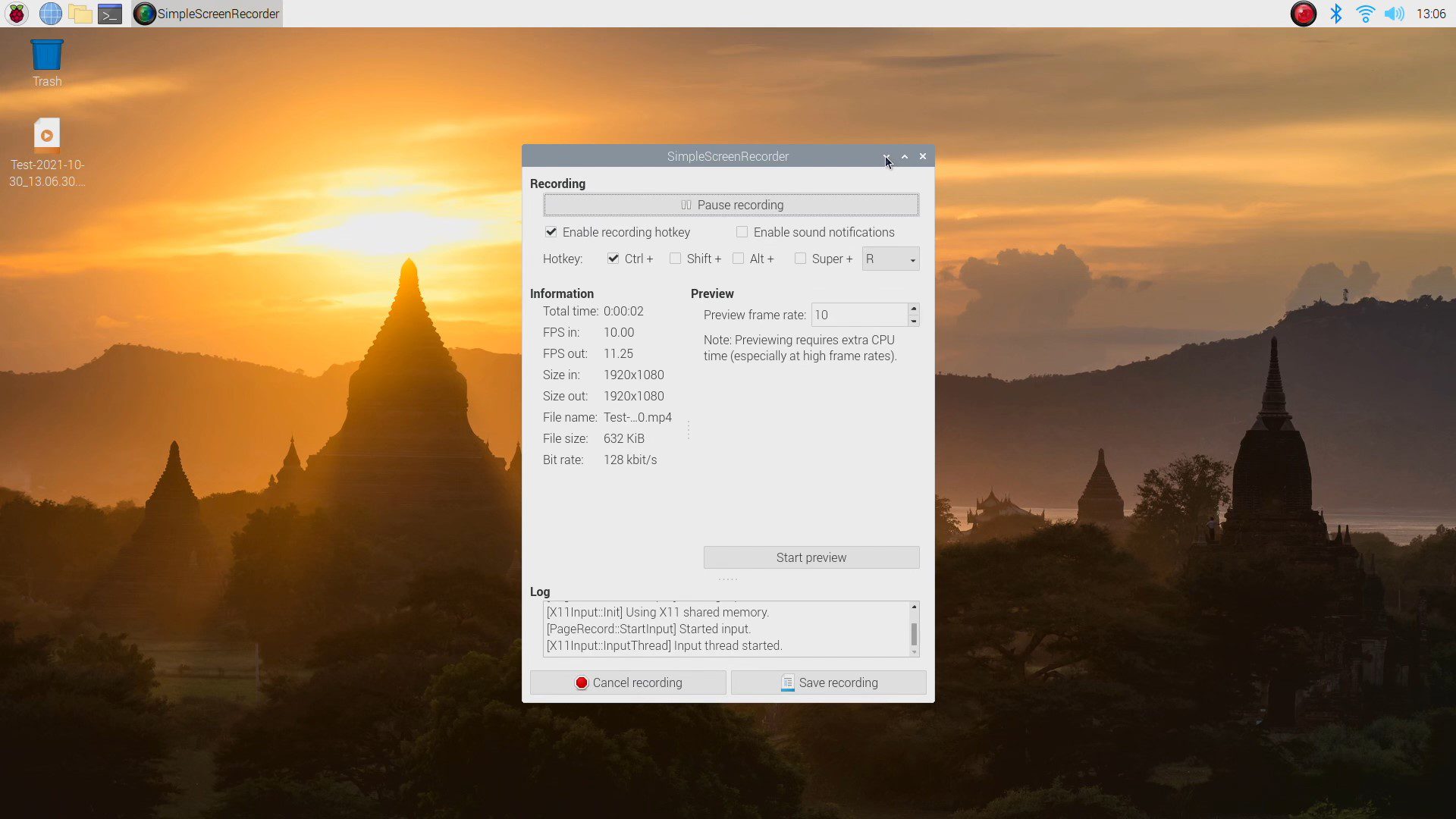This screenshot has height=819, width=1456.
Task: Open the hotkey key R dropdown
Action: point(890,259)
